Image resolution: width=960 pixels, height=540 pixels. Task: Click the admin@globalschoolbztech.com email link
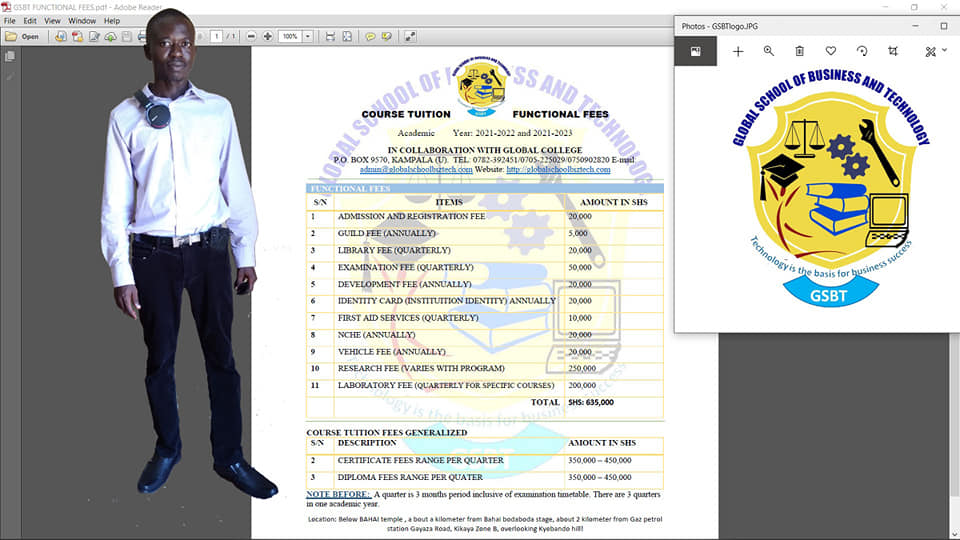[x=416, y=170]
